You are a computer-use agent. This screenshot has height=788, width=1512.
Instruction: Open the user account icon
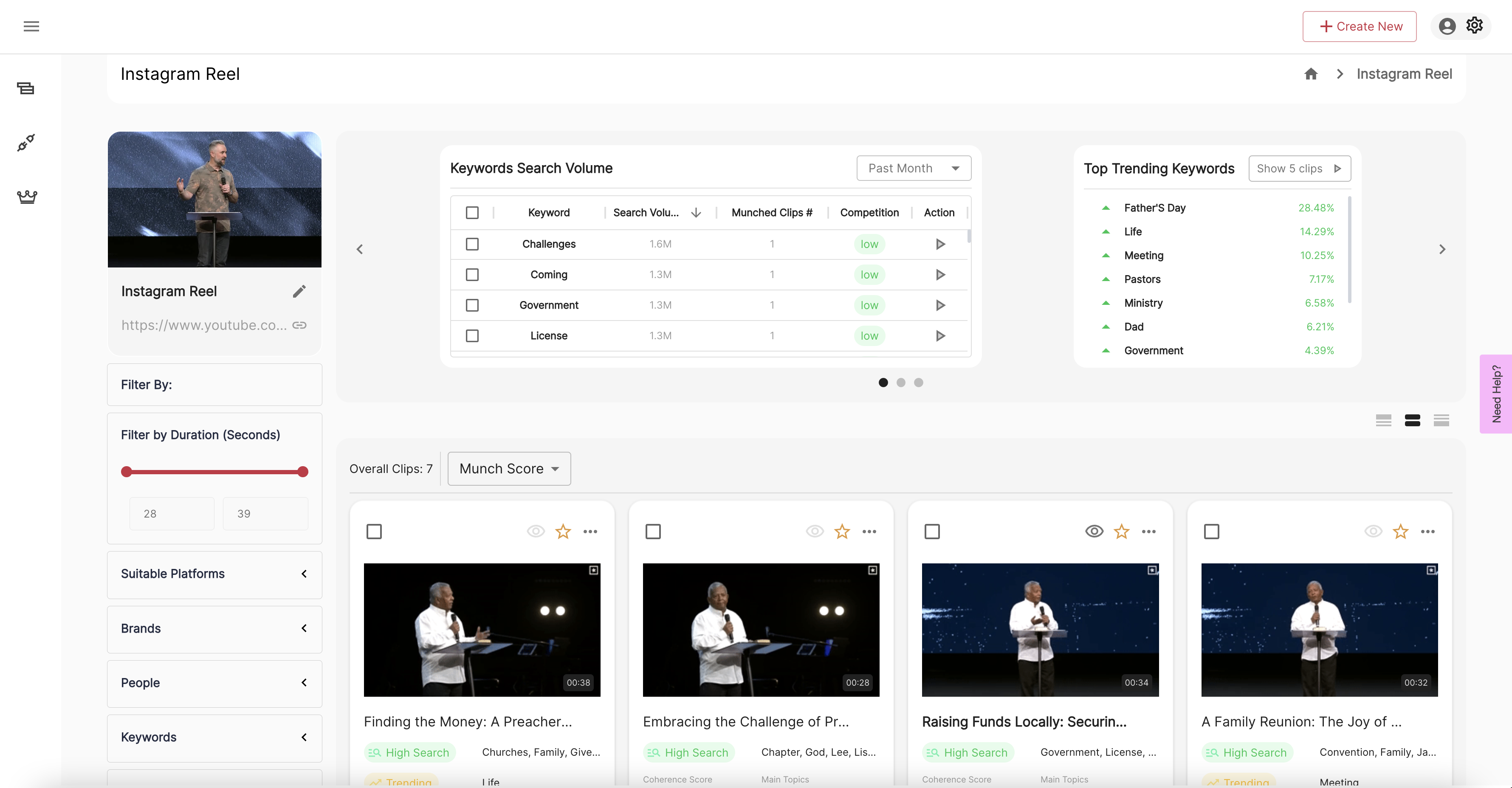pos(1447,26)
